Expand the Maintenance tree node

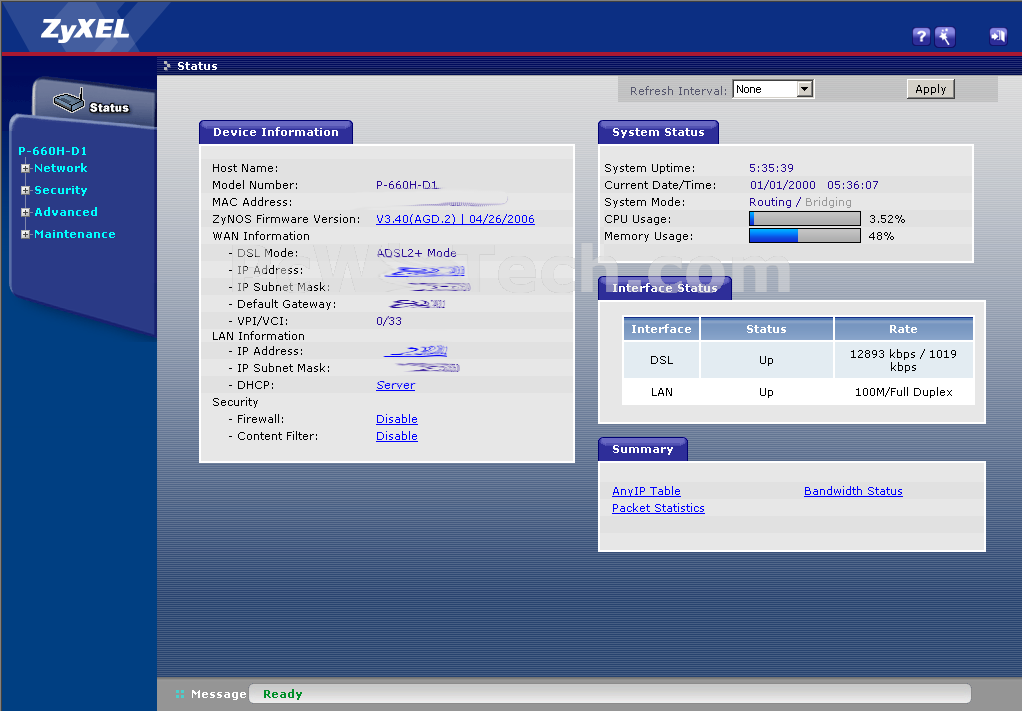pyautogui.click(x=25, y=235)
